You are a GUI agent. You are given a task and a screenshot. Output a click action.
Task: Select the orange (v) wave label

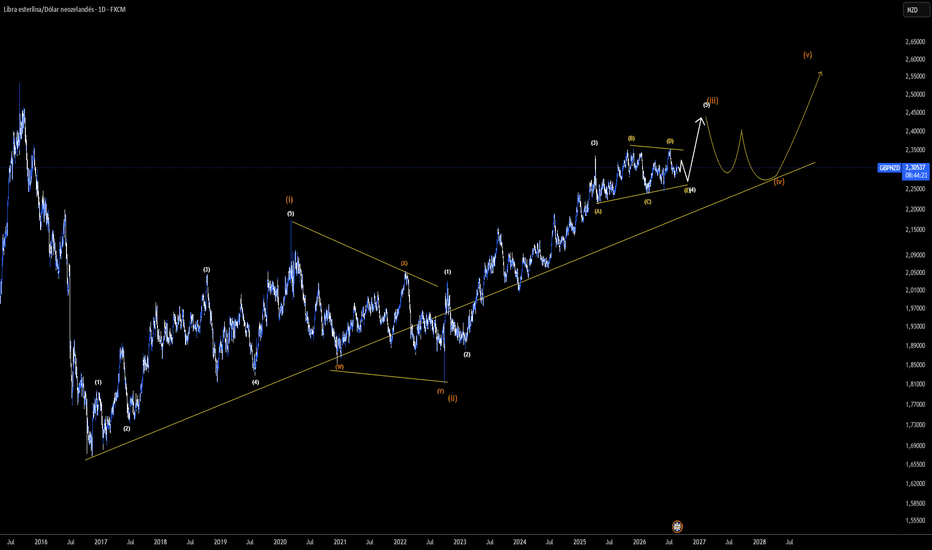(x=808, y=55)
